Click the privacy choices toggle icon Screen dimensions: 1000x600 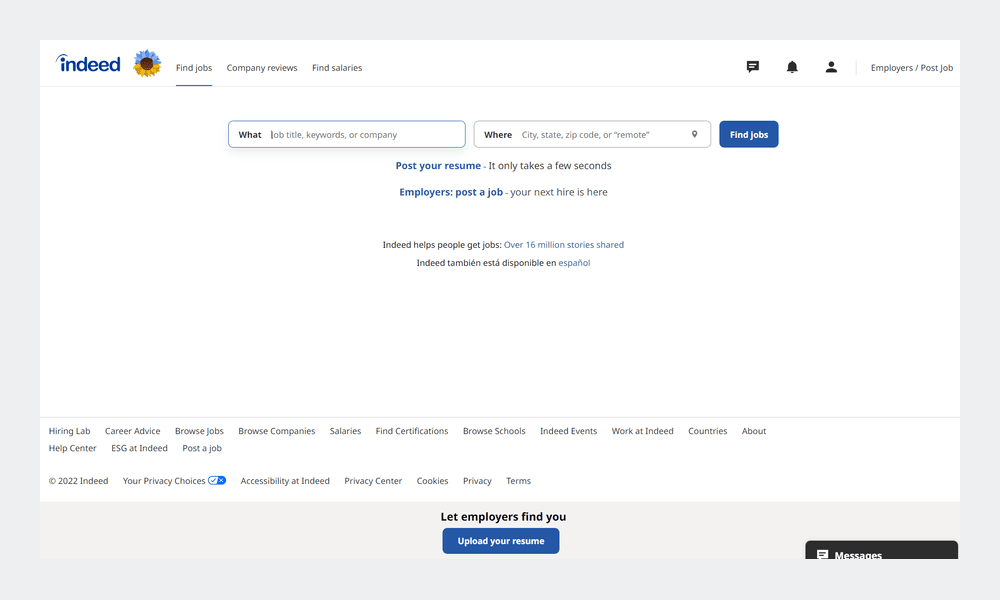pos(217,481)
